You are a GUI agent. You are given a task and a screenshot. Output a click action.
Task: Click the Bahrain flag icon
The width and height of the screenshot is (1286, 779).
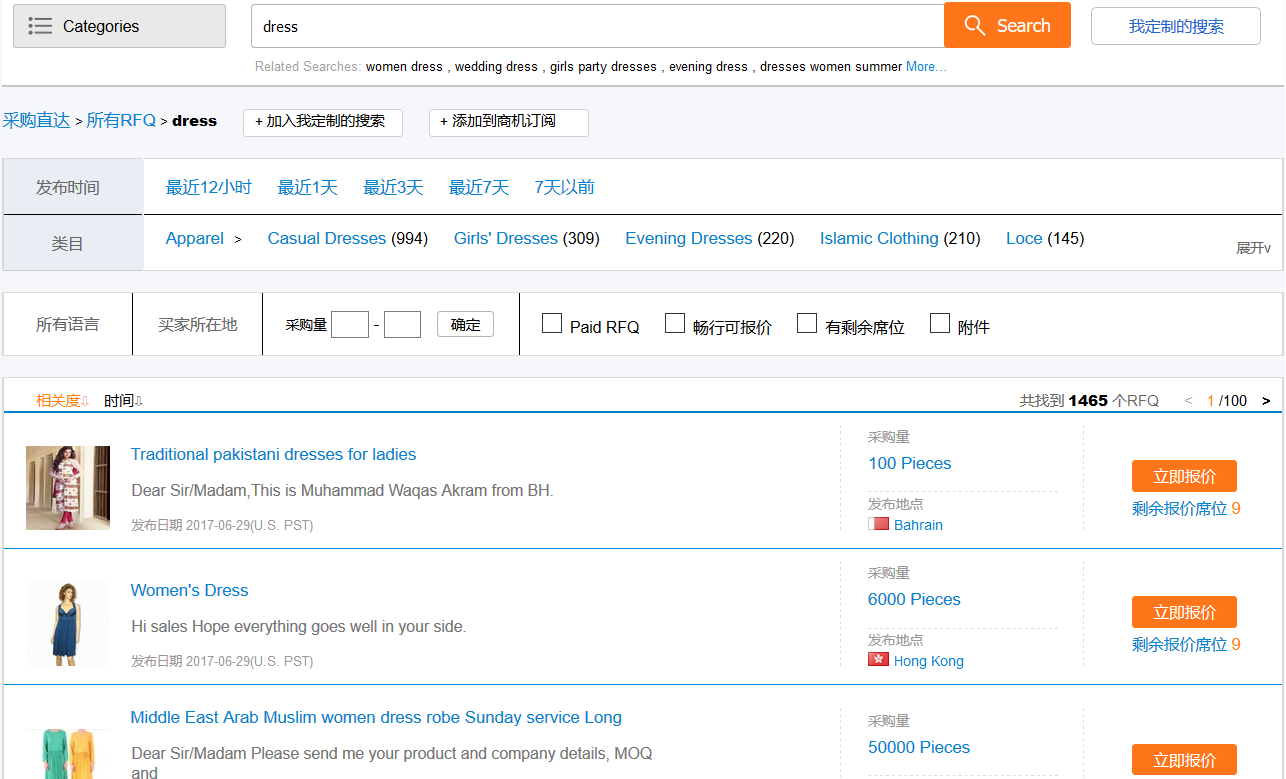(x=878, y=524)
